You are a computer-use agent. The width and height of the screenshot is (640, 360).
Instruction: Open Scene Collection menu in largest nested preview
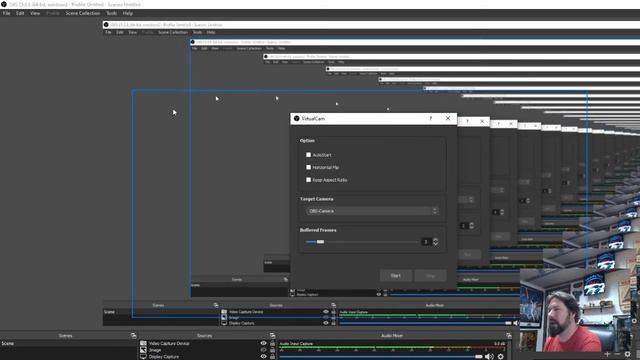173,32
